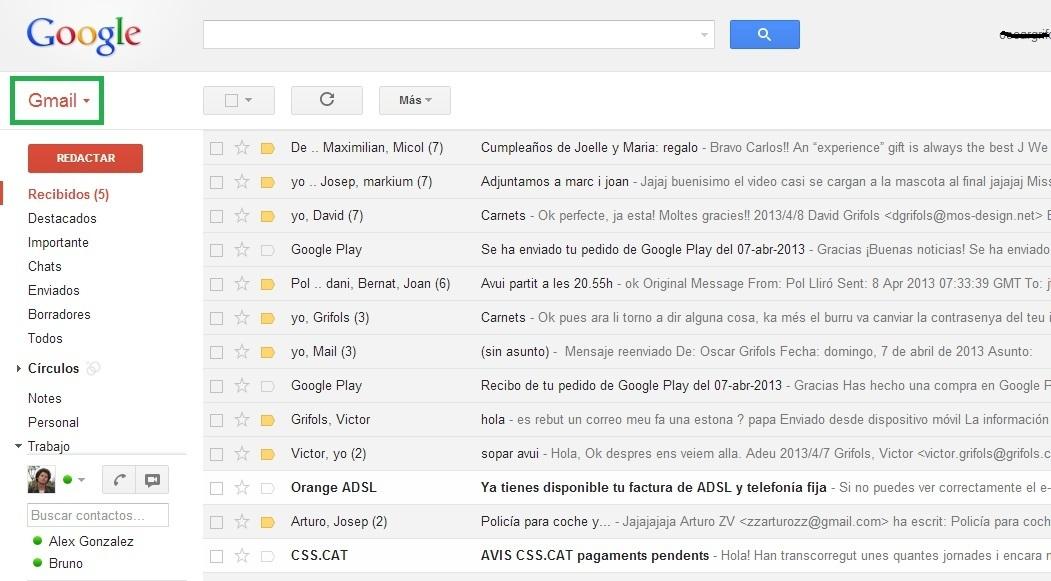
Task: Star the Orange ADSL email
Action: [241, 488]
